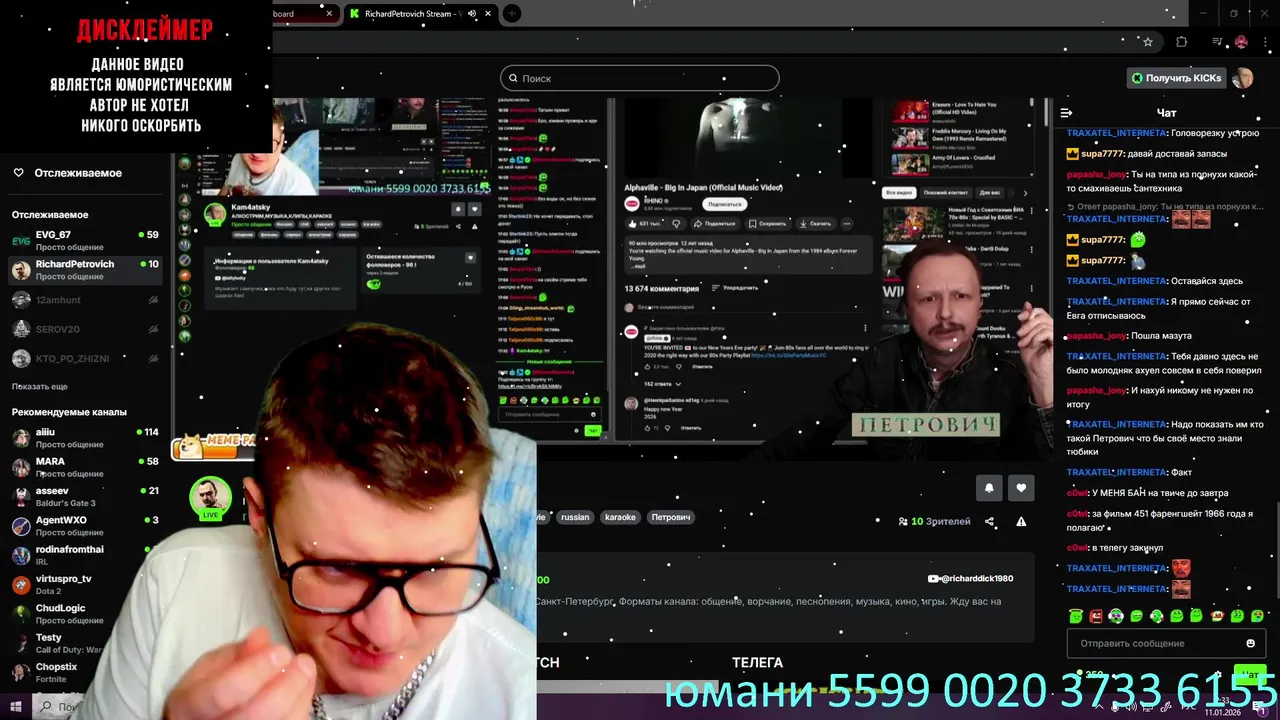
Task: Click the Отслеживаемое heart icon header
Action: click(67, 173)
